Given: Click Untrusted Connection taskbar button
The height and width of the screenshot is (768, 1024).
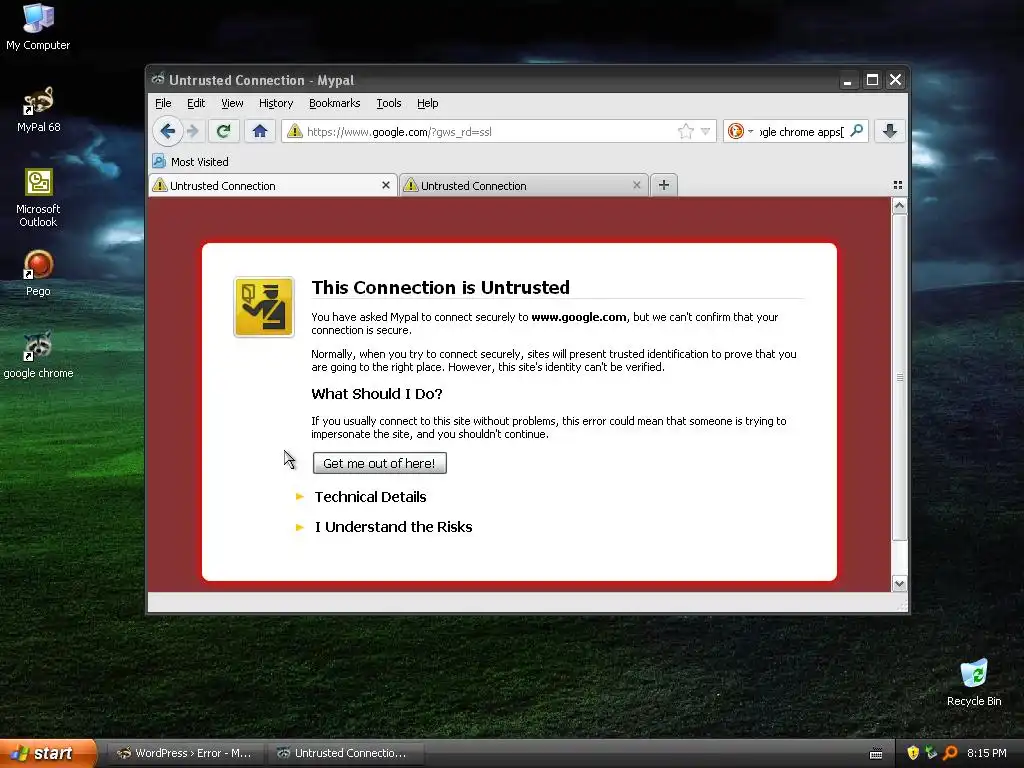Looking at the screenshot, I should pyautogui.click(x=345, y=753).
